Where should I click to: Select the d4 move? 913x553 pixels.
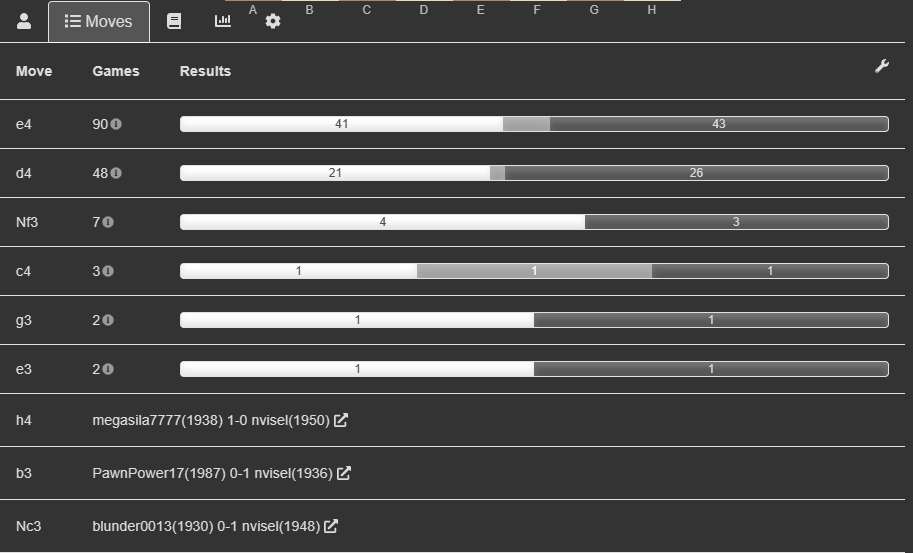click(24, 173)
